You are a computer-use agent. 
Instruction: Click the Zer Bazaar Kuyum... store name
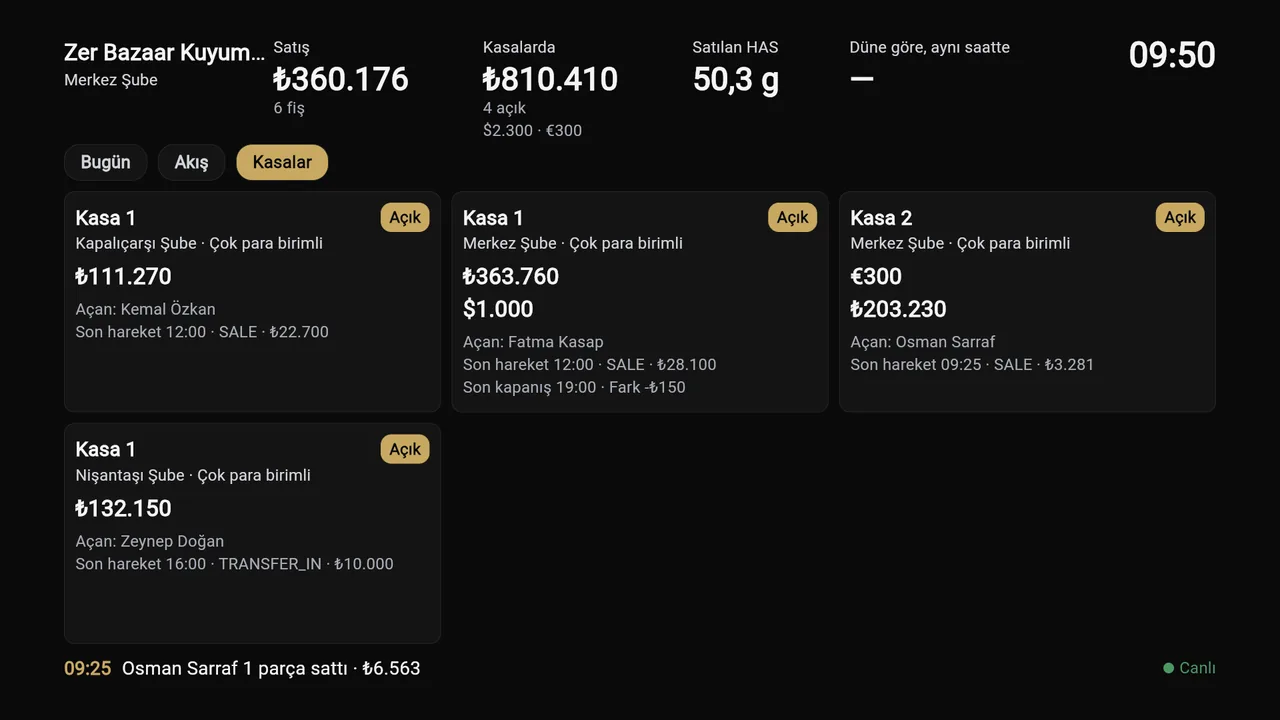165,53
